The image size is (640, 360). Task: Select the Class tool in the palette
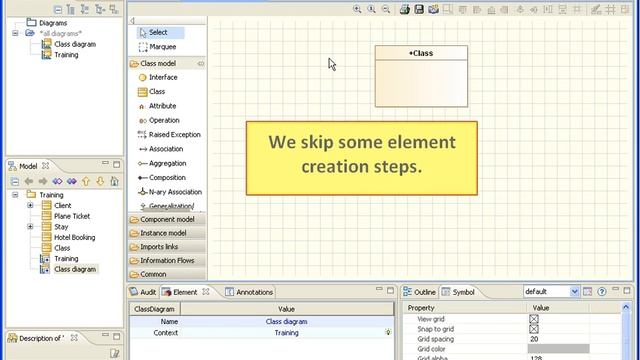(x=152, y=91)
